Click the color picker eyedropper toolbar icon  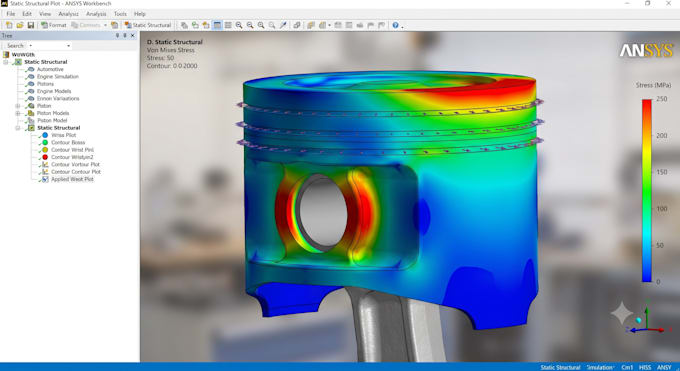(283, 25)
